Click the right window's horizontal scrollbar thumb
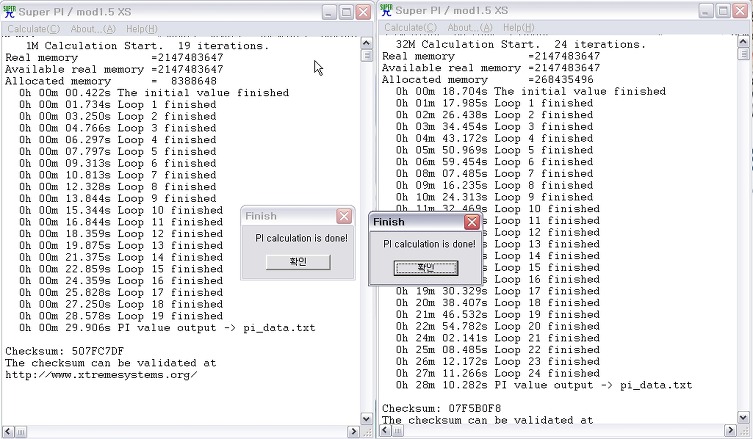 pyautogui.click(x=398, y=430)
